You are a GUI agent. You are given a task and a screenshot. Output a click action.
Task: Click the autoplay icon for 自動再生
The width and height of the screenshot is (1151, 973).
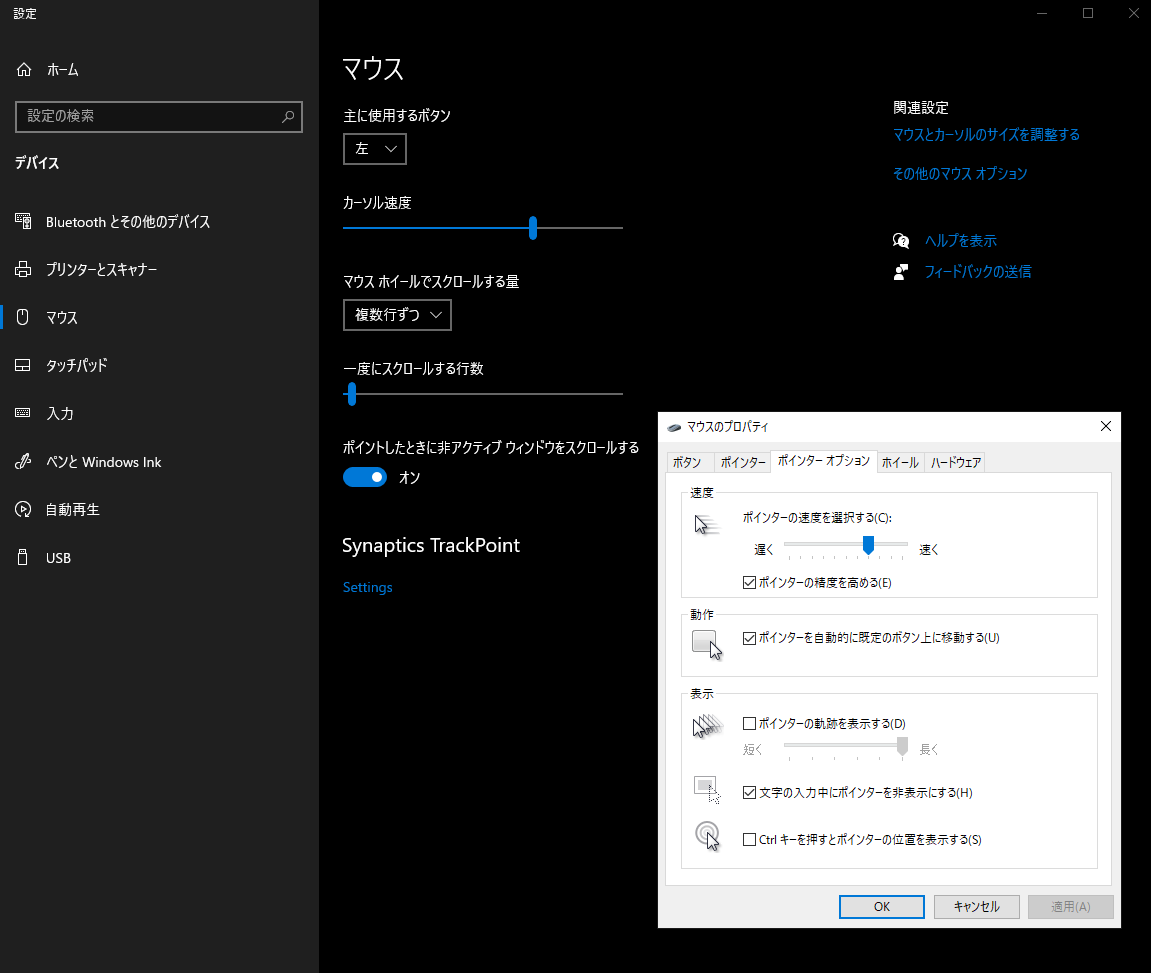tap(23, 509)
